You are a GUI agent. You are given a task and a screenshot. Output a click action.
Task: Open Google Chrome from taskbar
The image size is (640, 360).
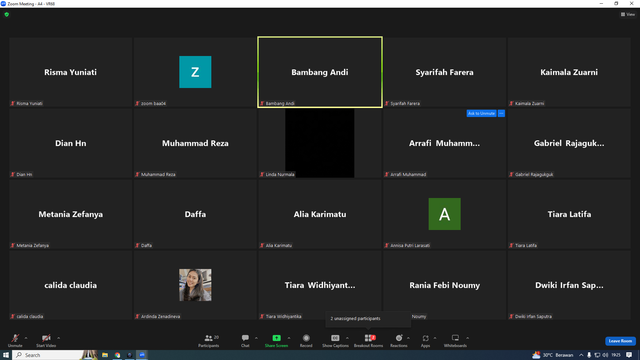pyautogui.click(x=118, y=355)
